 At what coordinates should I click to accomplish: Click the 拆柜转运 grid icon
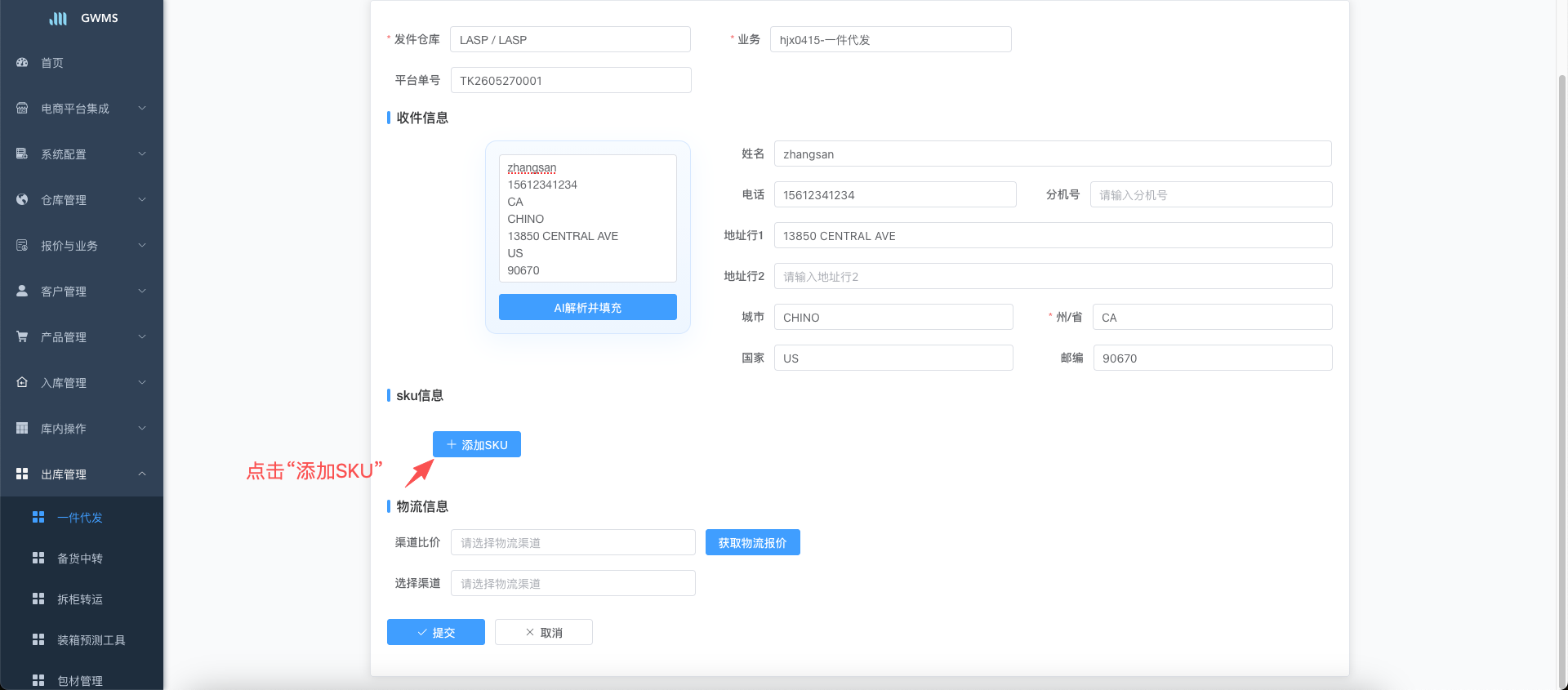(x=38, y=599)
